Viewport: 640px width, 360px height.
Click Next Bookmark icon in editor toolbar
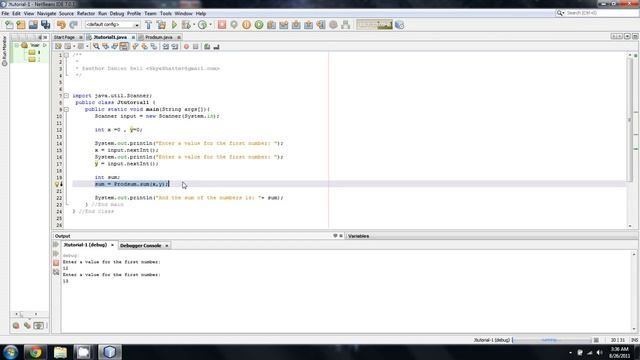(144, 47)
